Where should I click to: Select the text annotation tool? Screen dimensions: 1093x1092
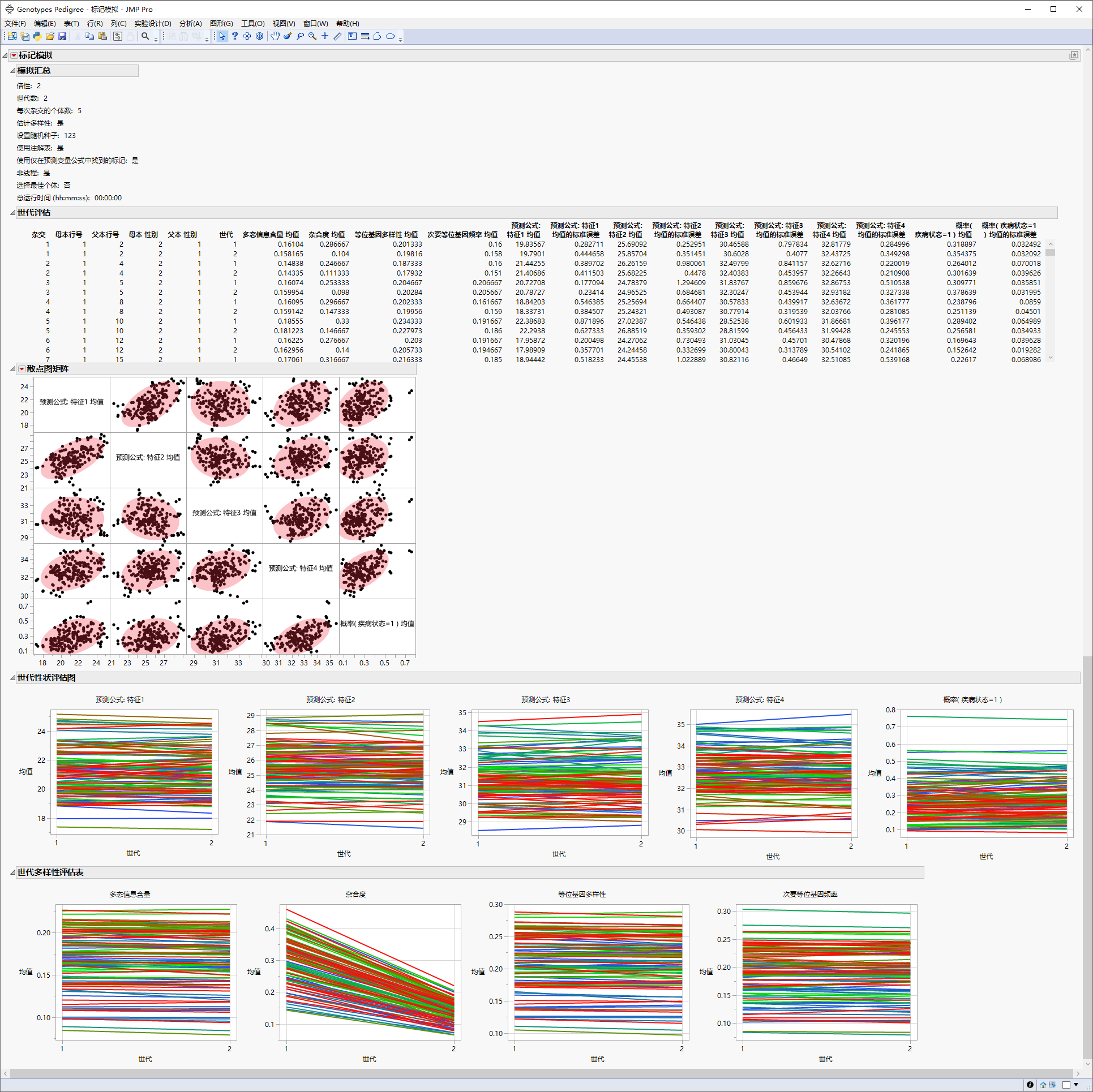352,36
